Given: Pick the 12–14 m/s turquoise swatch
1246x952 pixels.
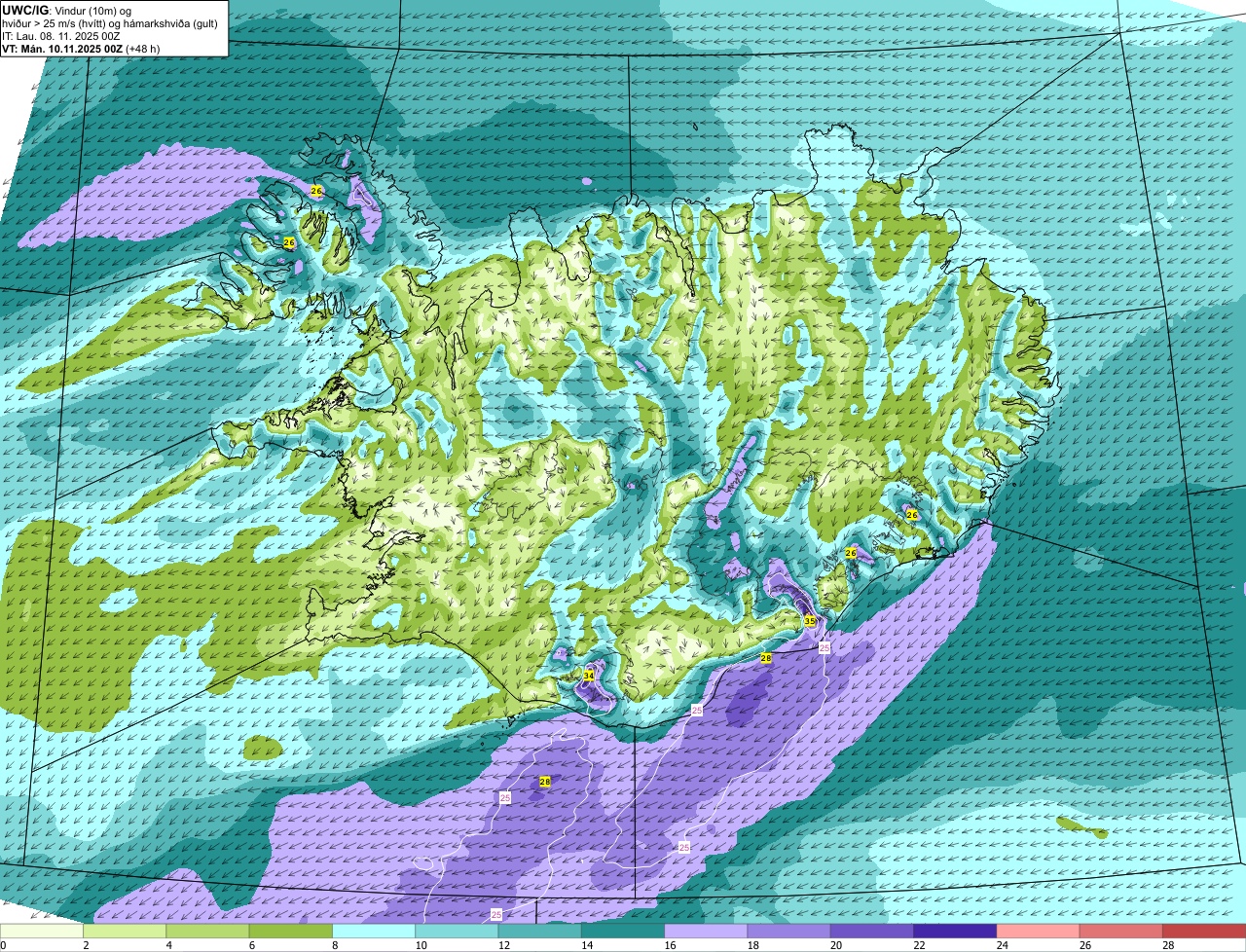Looking at the screenshot, I should pos(540,932).
